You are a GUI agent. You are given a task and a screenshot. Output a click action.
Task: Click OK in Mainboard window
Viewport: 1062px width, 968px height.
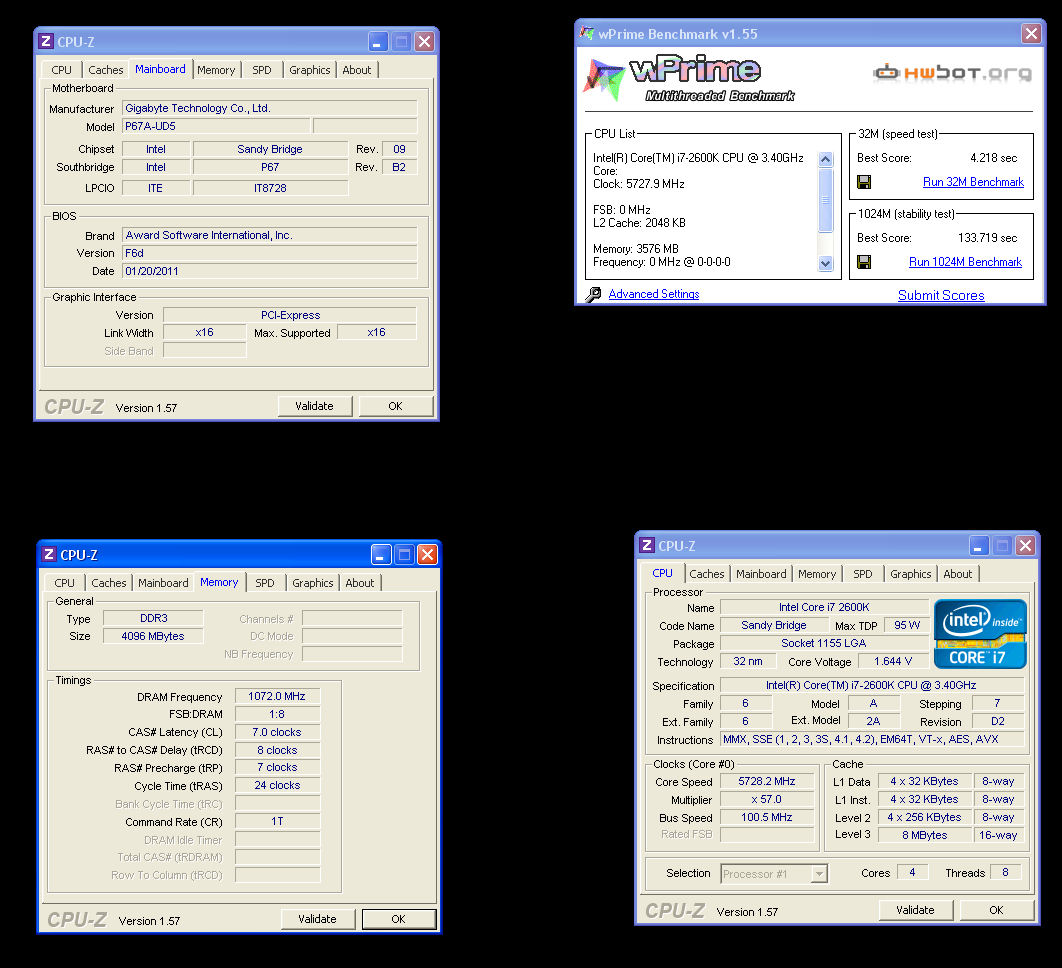point(396,406)
